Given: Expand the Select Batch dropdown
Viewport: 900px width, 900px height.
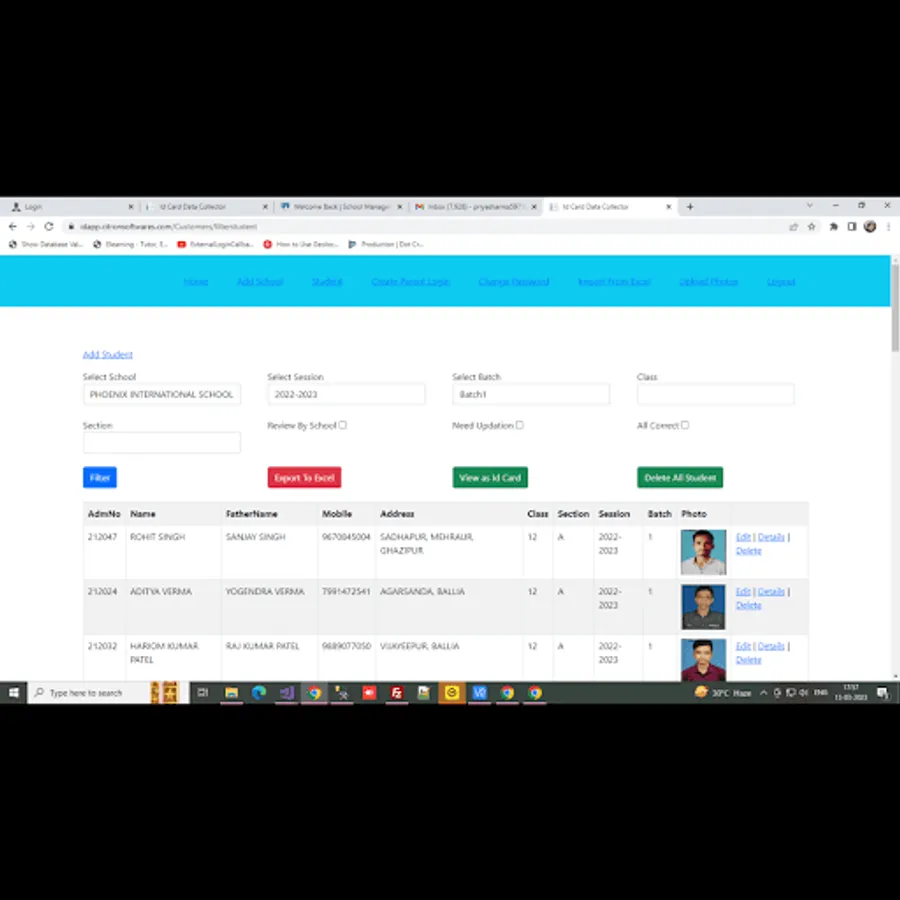Looking at the screenshot, I should point(531,394).
